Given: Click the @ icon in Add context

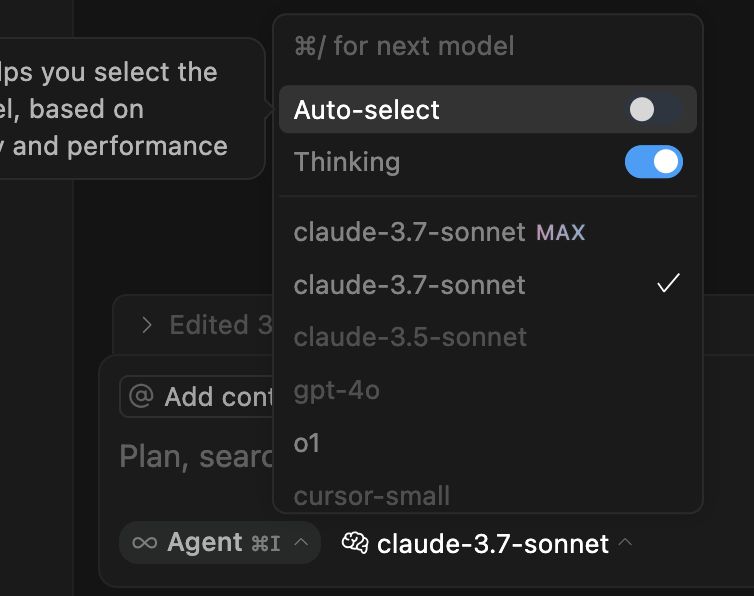Looking at the screenshot, I should [x=141, y=396].
